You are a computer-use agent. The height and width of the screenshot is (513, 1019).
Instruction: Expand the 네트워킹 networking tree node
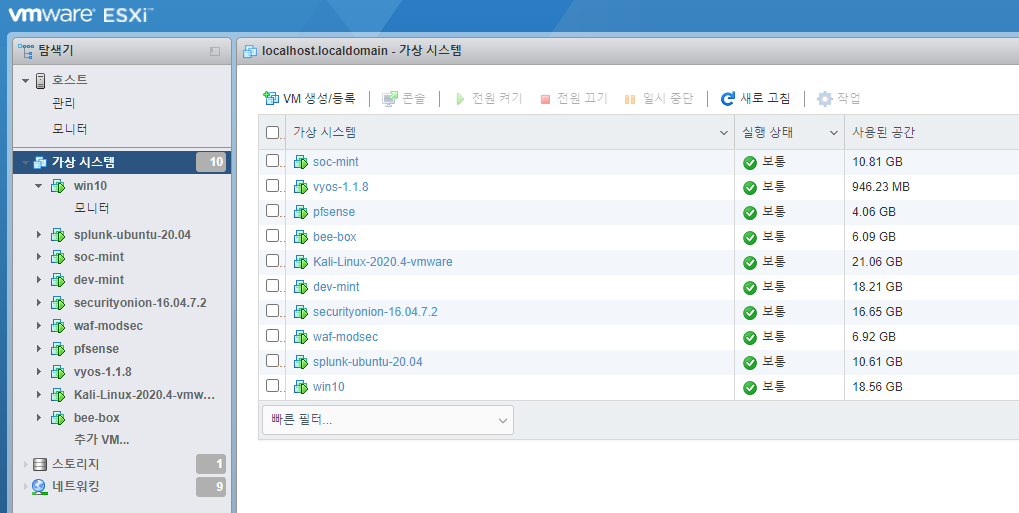coord(26,486)
